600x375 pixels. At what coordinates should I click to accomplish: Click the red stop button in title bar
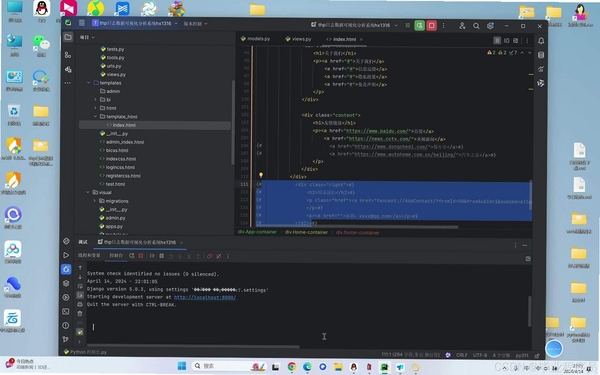432,26
